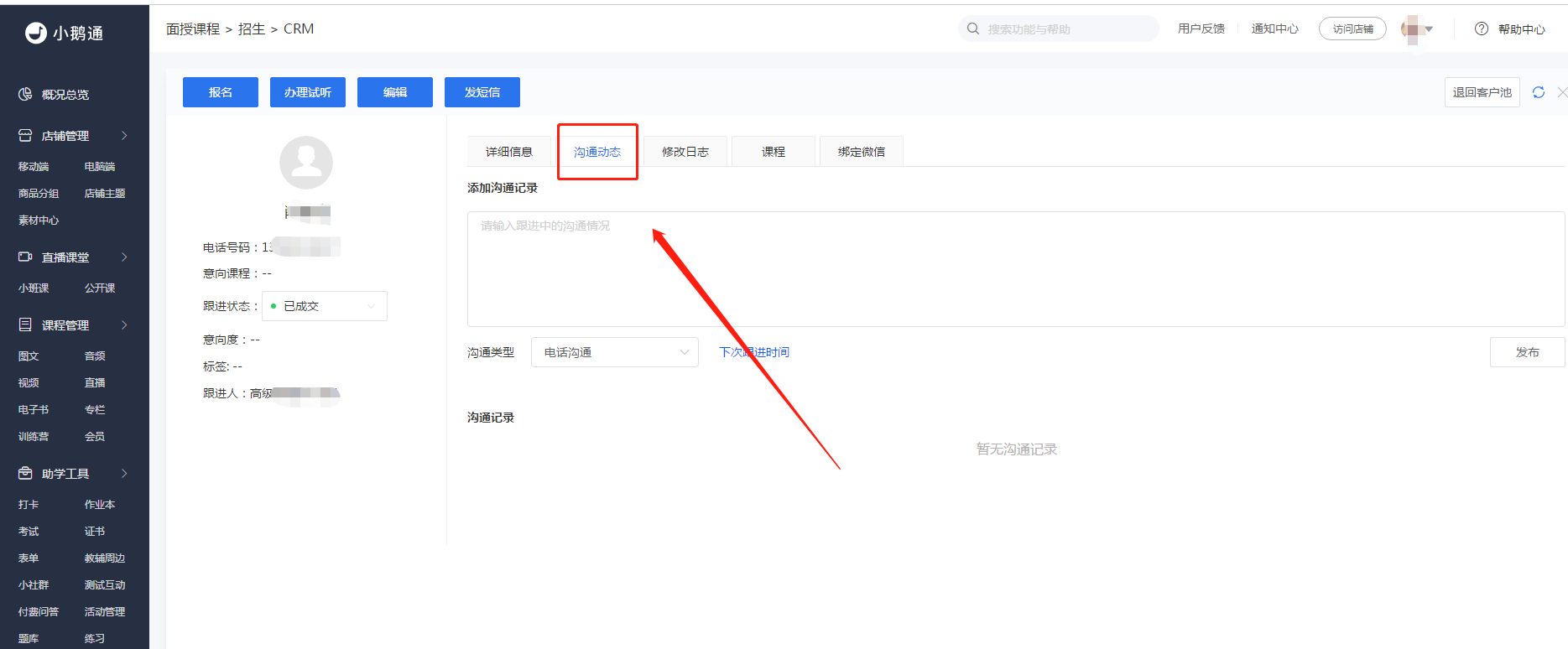Open 图文 in sidebar

coord(29,356)
